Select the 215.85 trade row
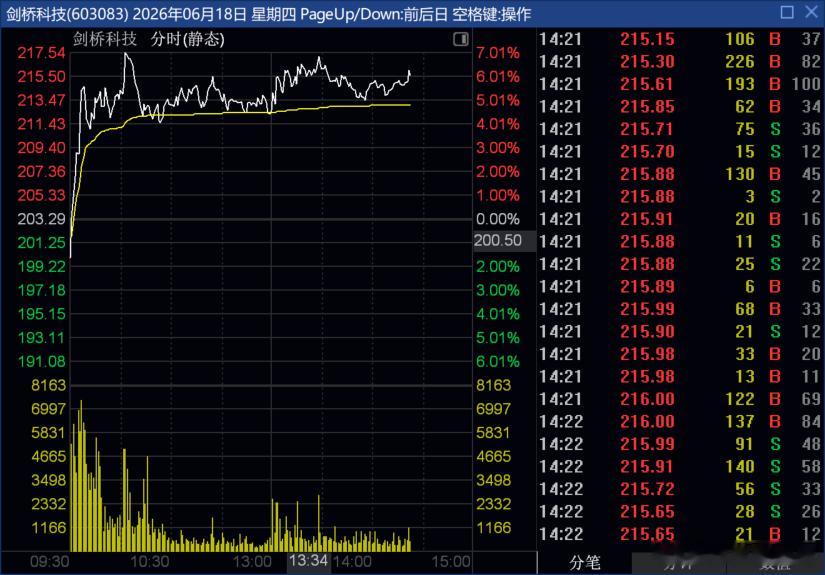The height and width of the screenshot is (575, 825). pyautogui.click(x=679, y=107)
